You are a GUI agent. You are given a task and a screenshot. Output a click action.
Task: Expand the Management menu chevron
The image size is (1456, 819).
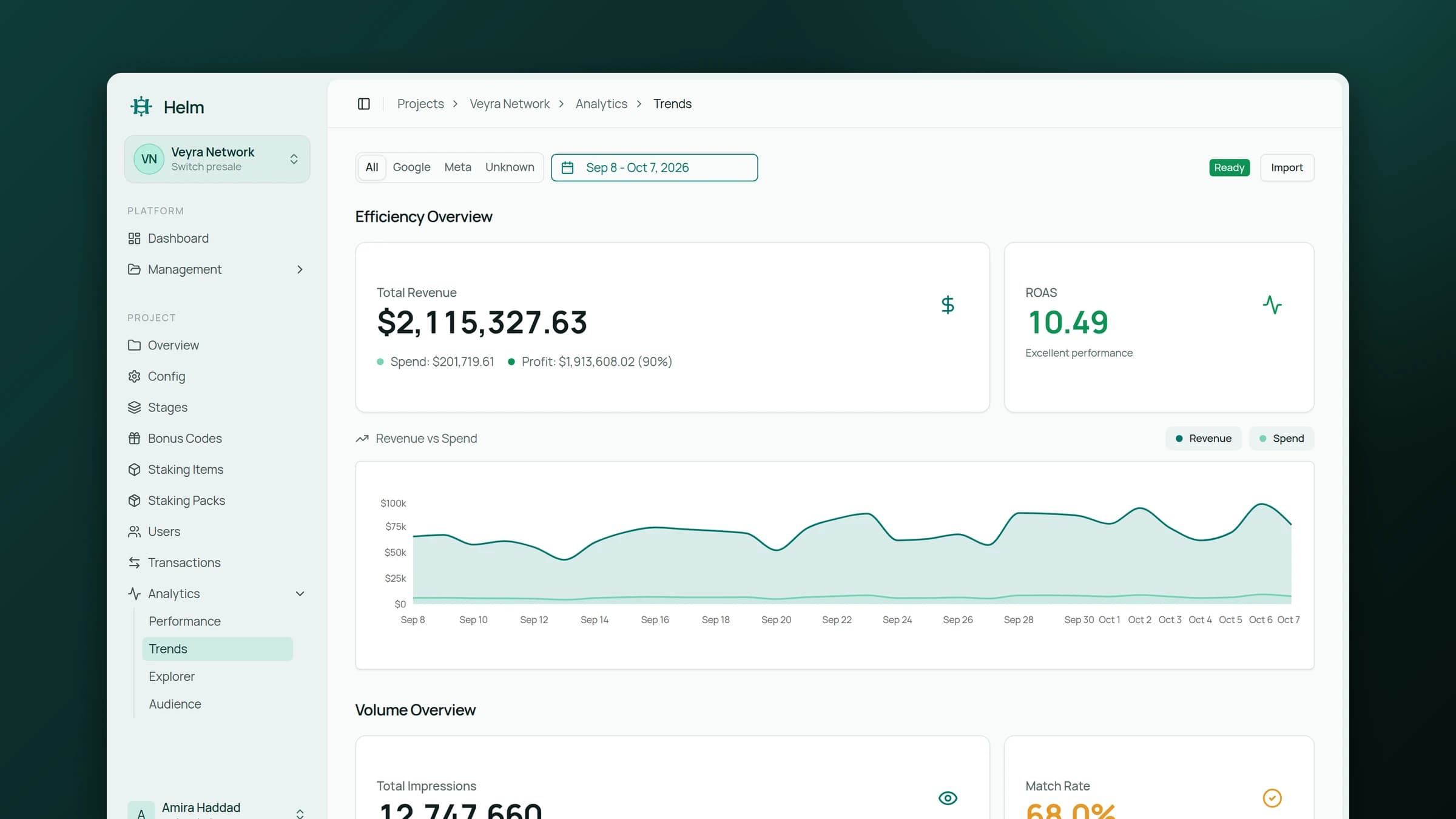coord(300,269)
